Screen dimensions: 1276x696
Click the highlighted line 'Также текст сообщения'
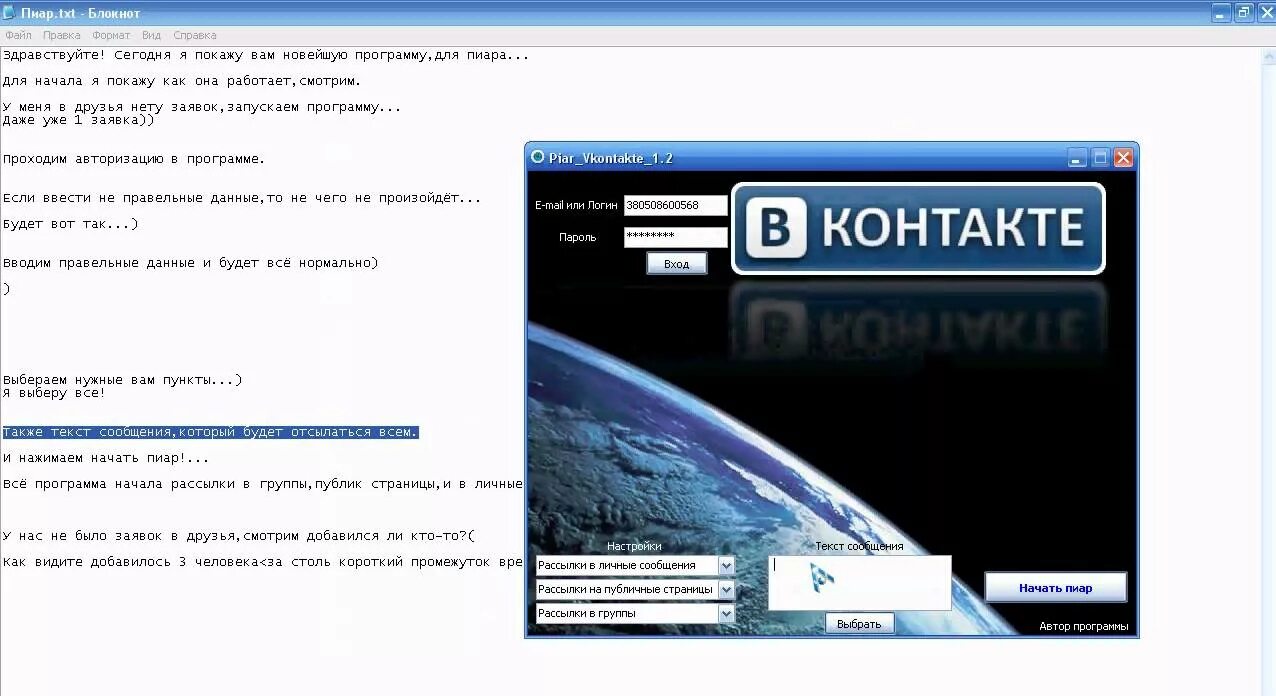click(x=210, y=432)
